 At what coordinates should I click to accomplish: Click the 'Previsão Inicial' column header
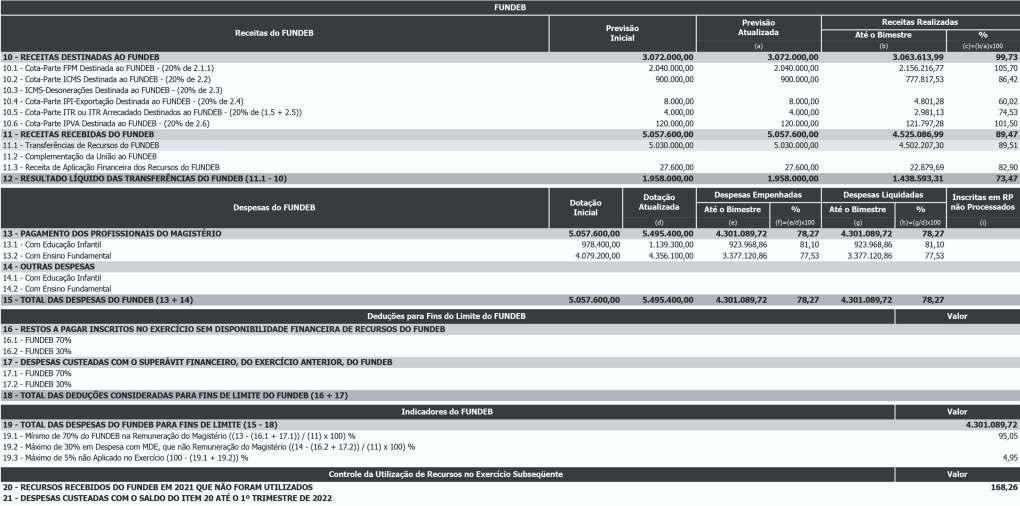[623, 33]
